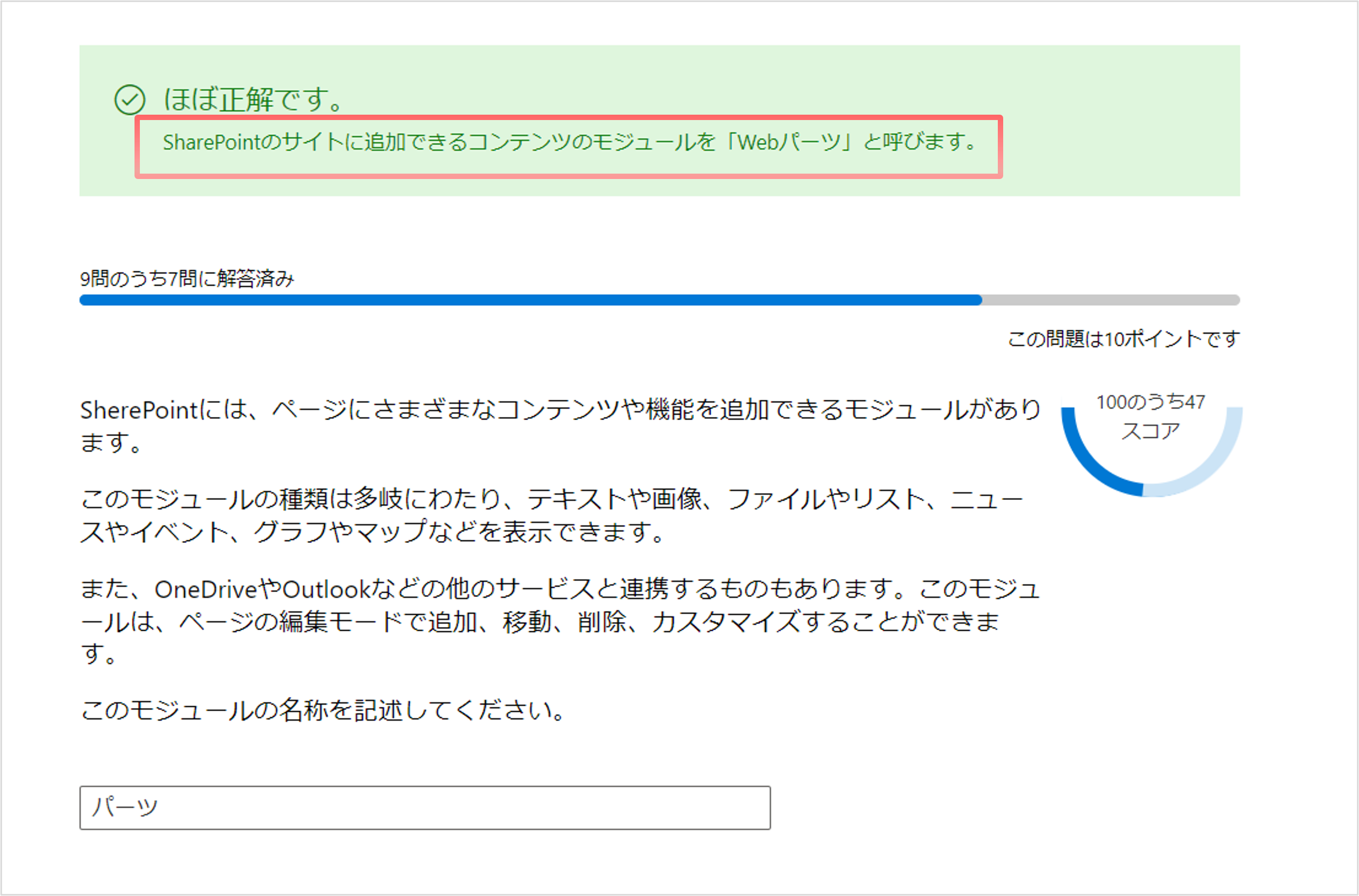The image size is (1359, 896).
Task: Click the スコア label in the gauge
Action: coord(1151,431)
